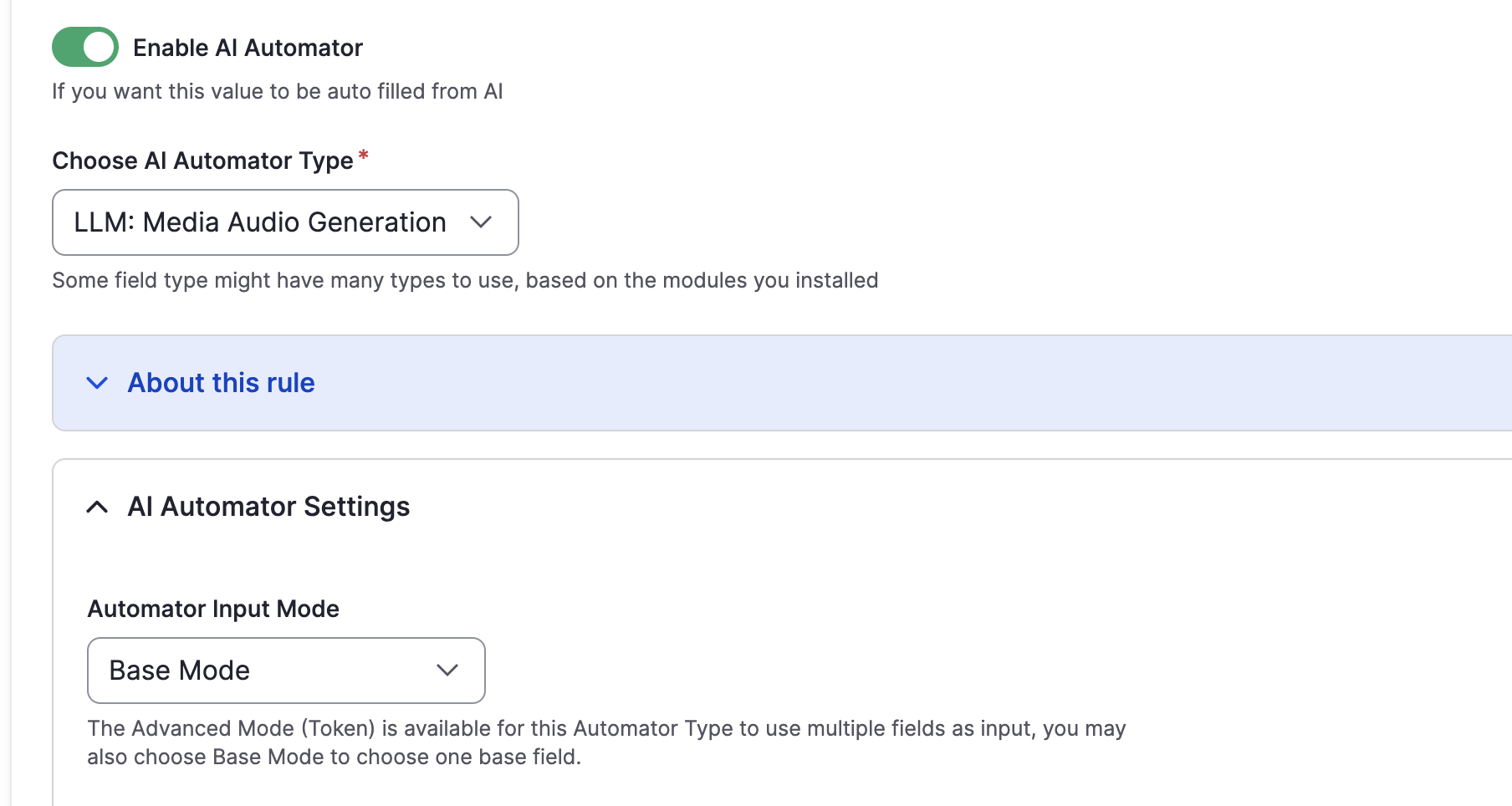This screenshot has width=1512, height=806.
Task: Disable the Enable AI Automator toggle
Action: point(84,47)
